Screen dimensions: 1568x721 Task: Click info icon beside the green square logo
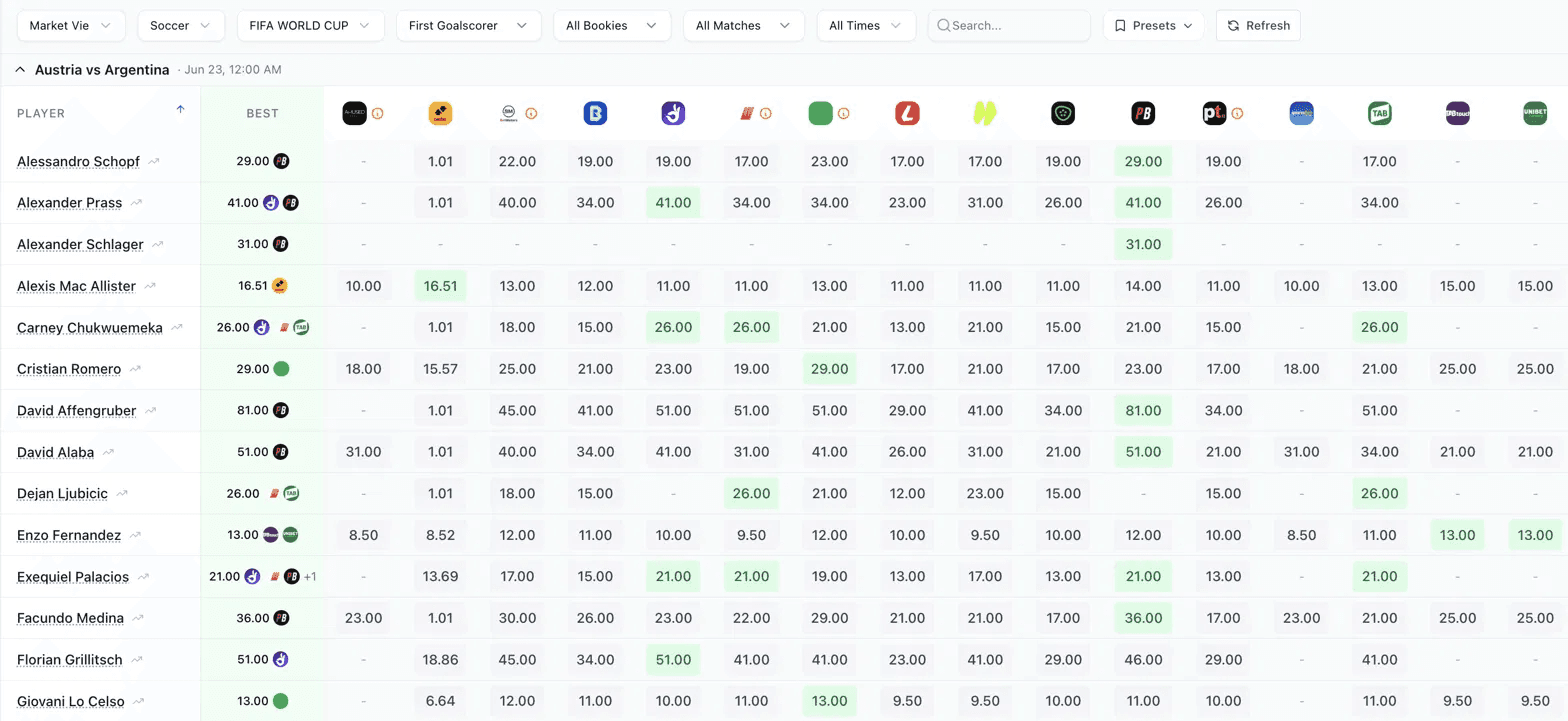[844, 114]
